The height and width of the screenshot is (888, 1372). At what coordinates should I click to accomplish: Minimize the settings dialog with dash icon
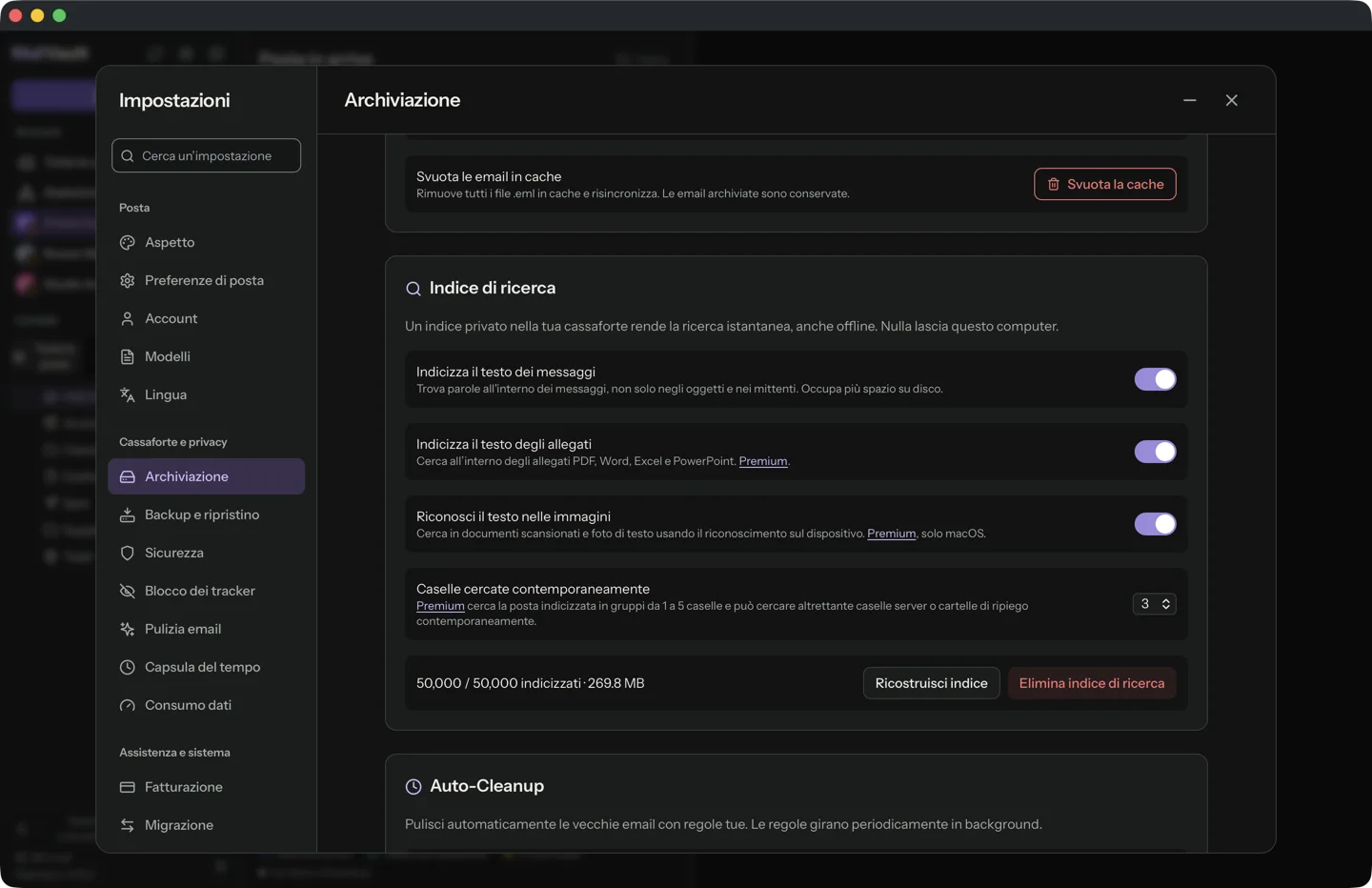(1190, 100)
